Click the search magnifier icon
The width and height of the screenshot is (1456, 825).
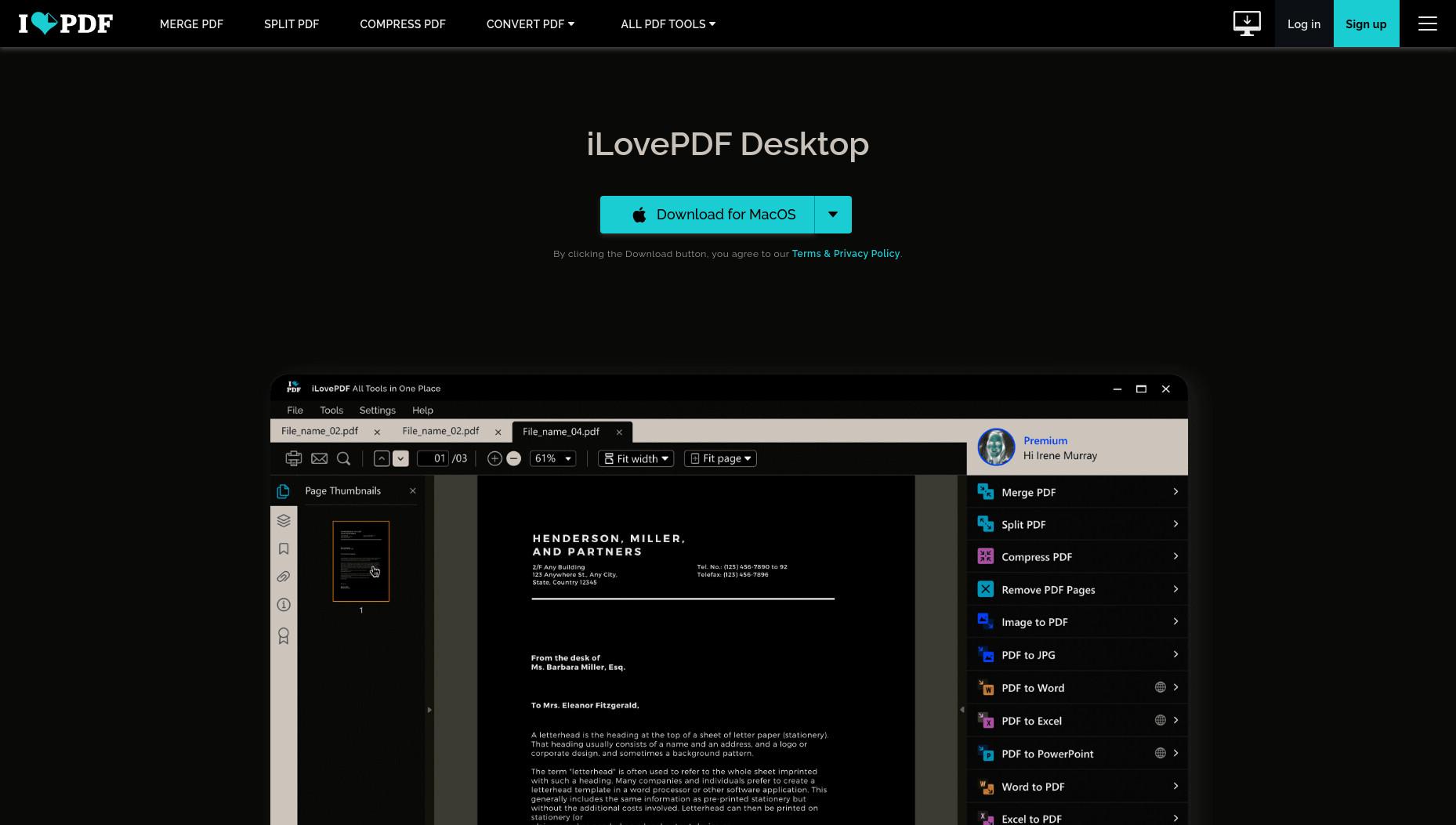click(343, 458)
